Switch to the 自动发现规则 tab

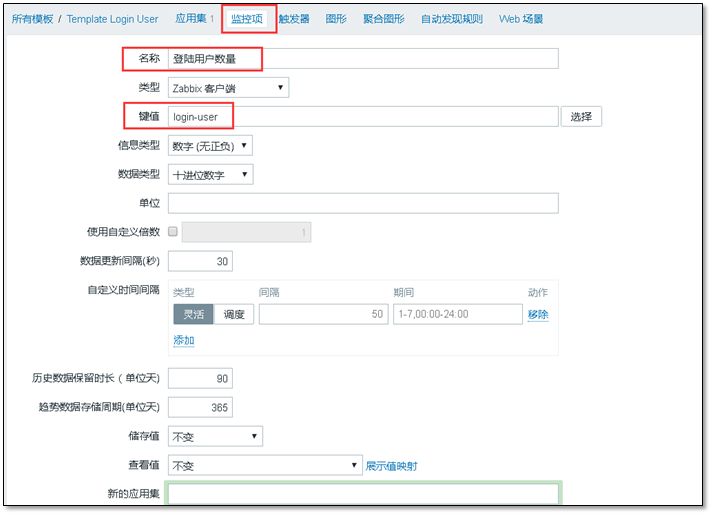coord(452,19)
